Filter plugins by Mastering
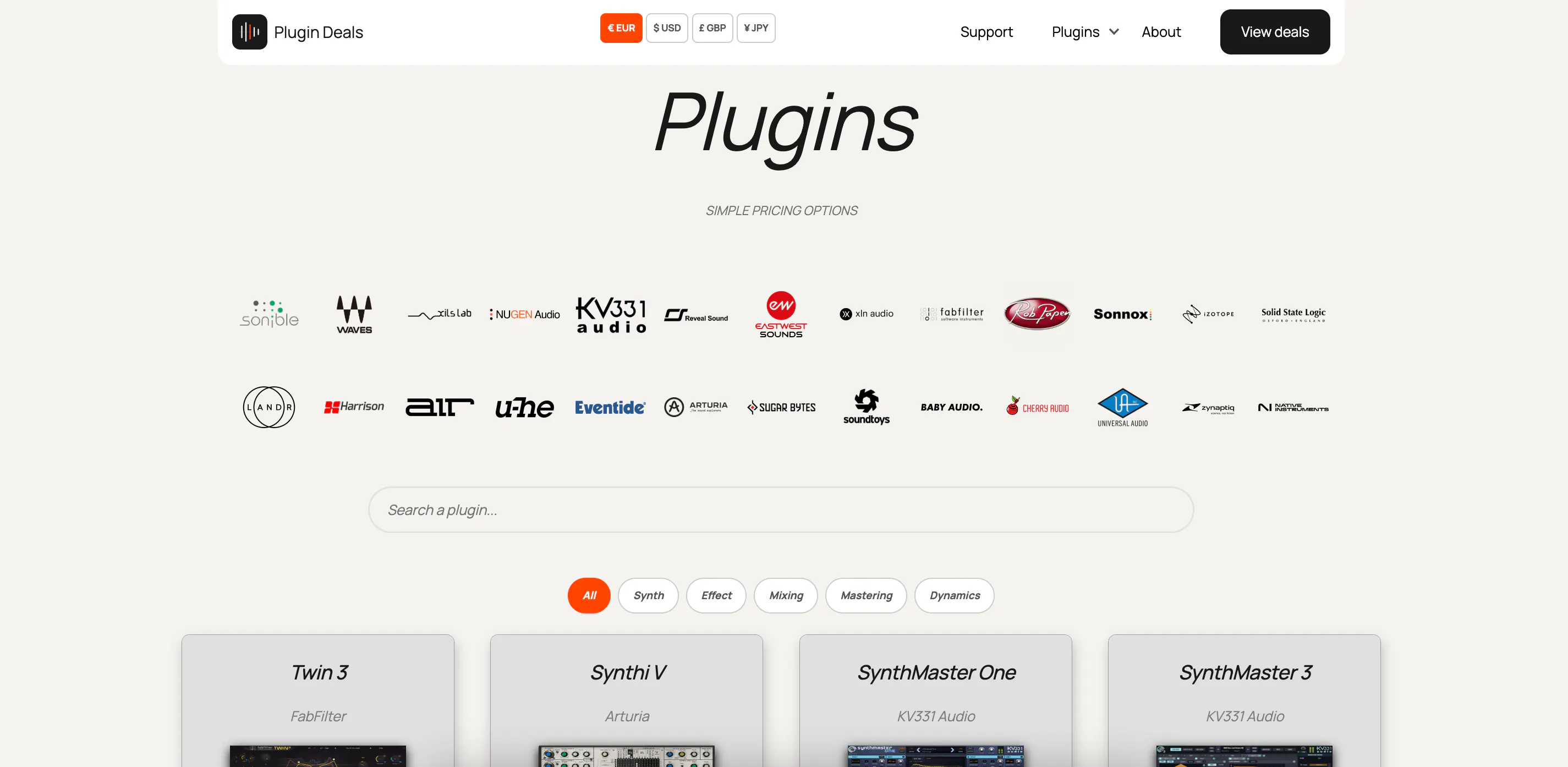The image size is (1568, 767). pyautogui.click(x=866, y=595)
